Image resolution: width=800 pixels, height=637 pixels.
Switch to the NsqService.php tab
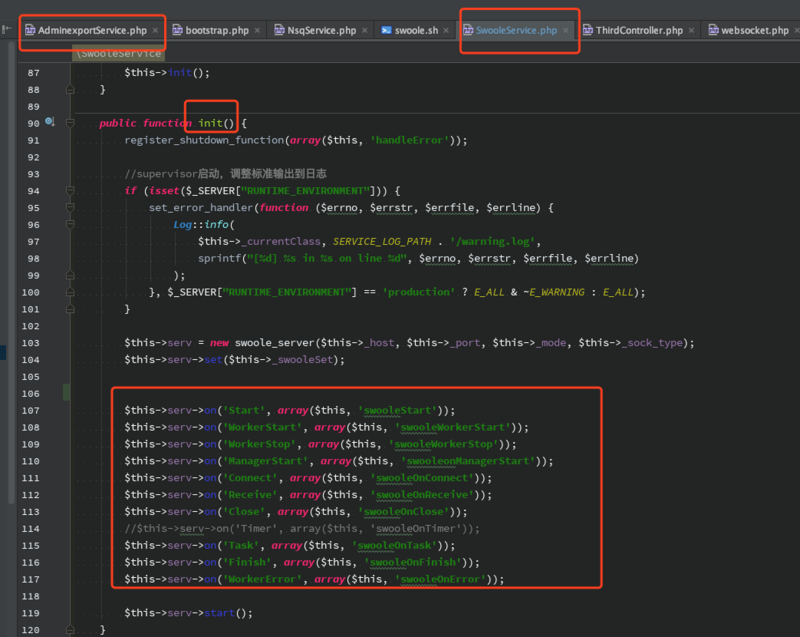[x=321, y=31]
